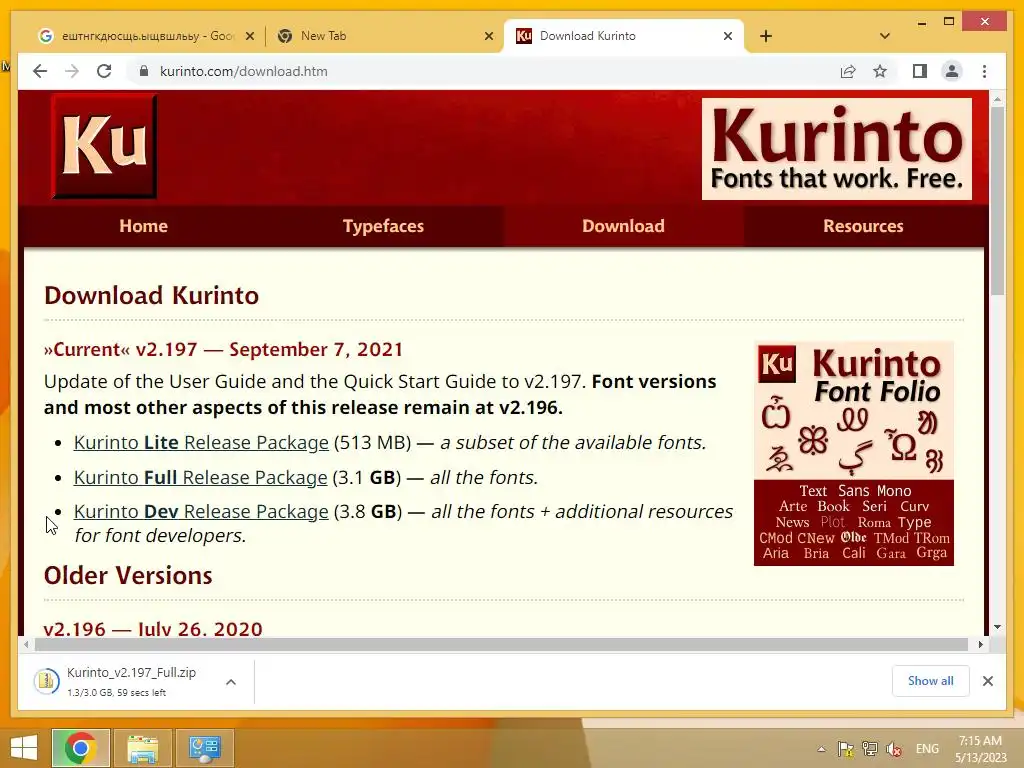
Task: Open Chrome profile avatar
Action: 952,71
